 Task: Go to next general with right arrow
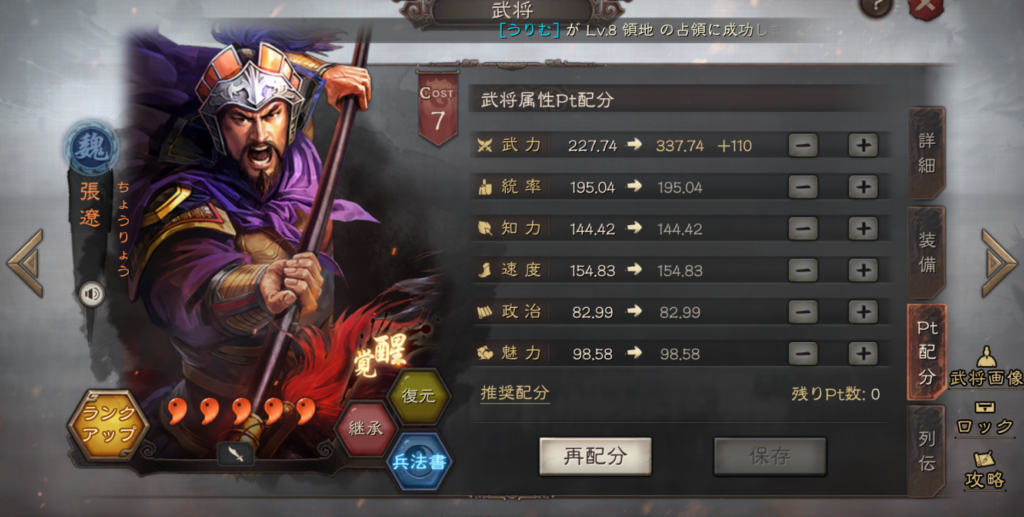point(999,263)
